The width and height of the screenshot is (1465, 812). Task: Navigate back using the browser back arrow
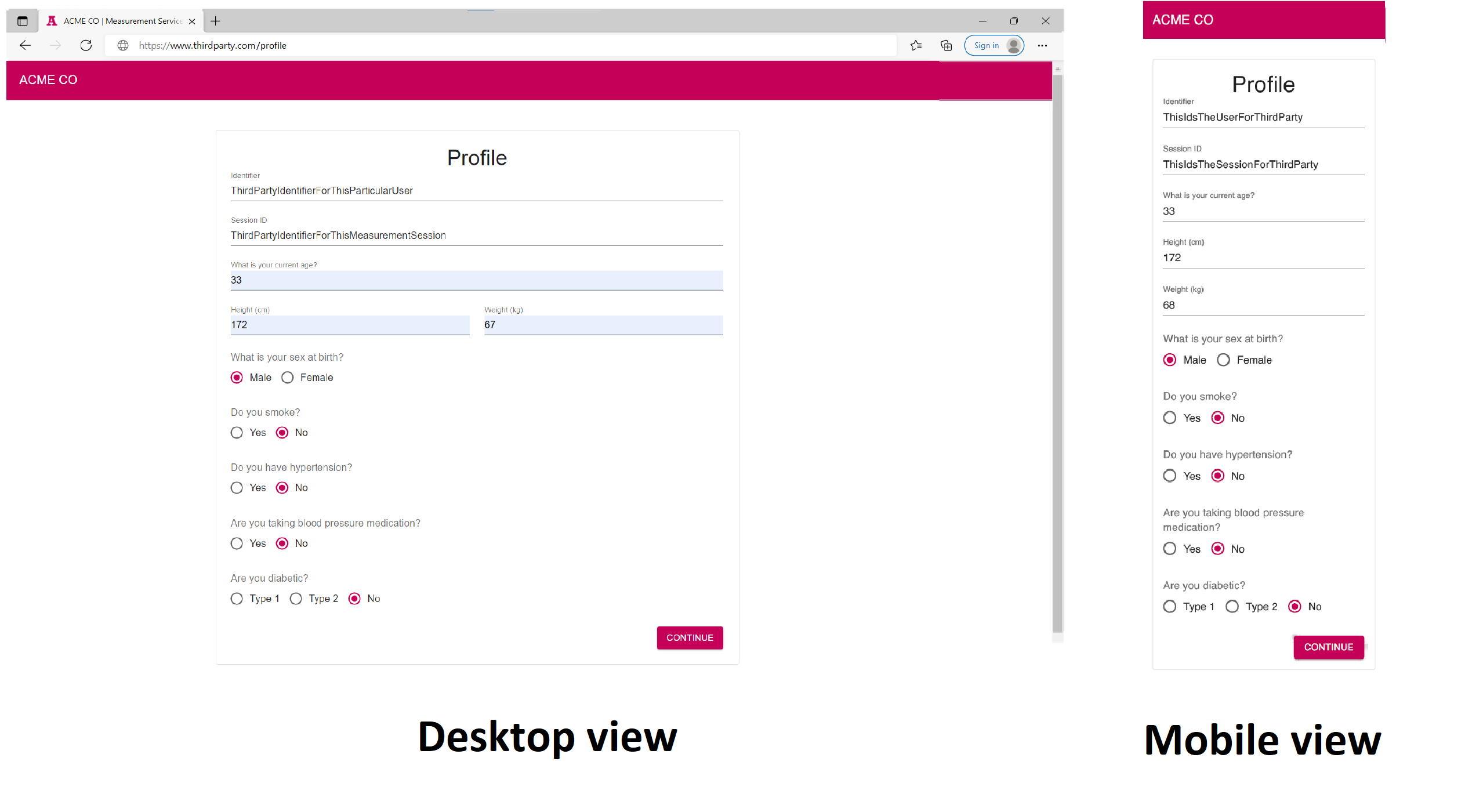(x=24, y=45)
